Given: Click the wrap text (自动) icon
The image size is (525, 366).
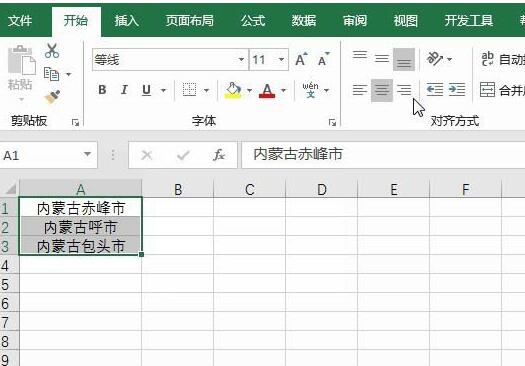Looking at the screenshot, I should (x=487, y=59).
